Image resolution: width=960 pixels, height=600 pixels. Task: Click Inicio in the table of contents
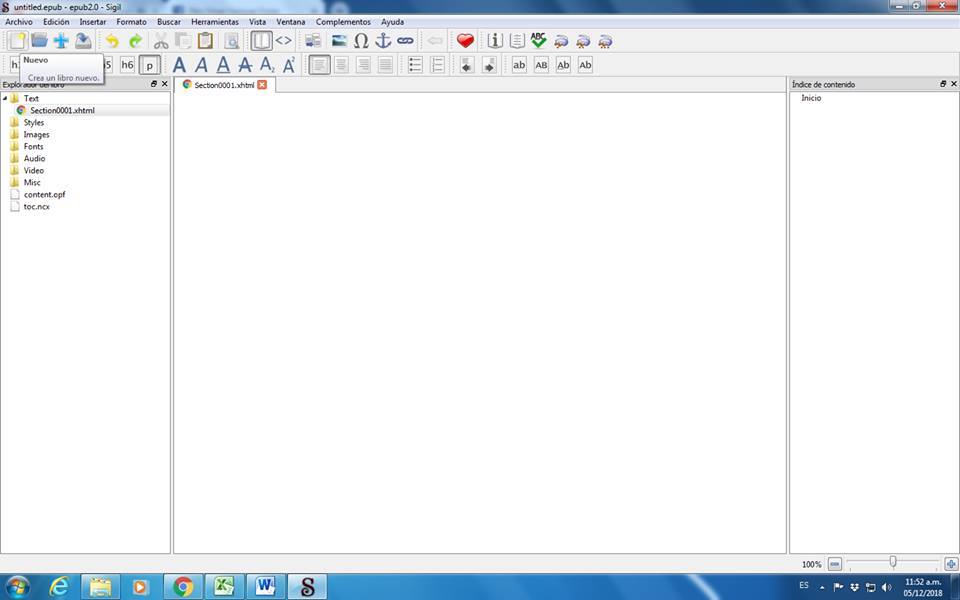click(811, 98)
